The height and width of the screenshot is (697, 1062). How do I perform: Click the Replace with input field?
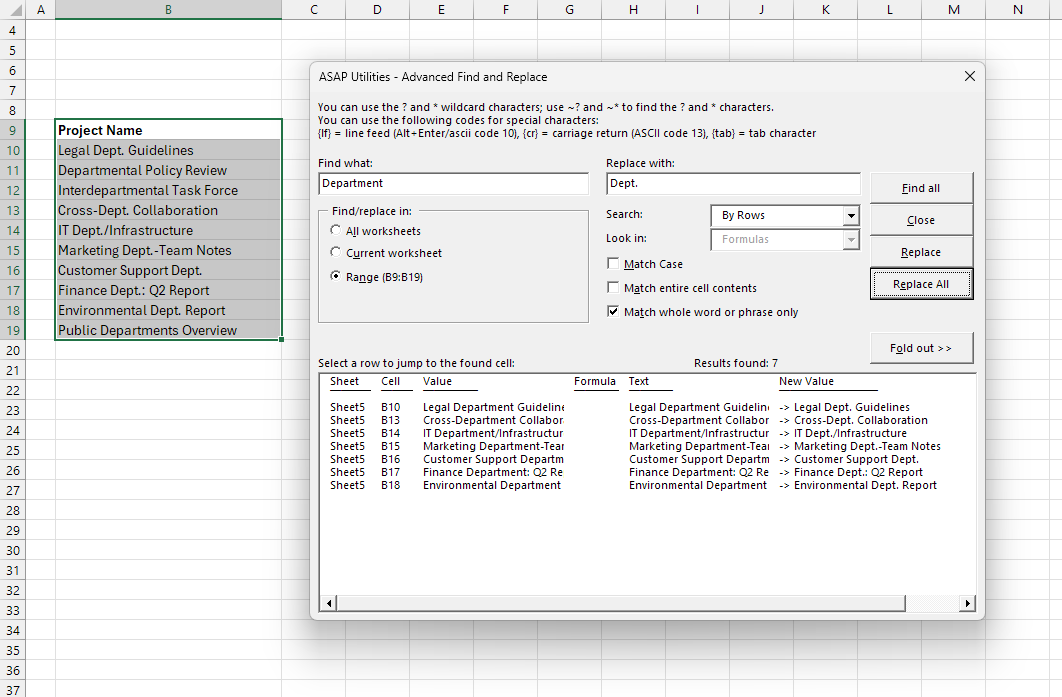click(734, 184)
